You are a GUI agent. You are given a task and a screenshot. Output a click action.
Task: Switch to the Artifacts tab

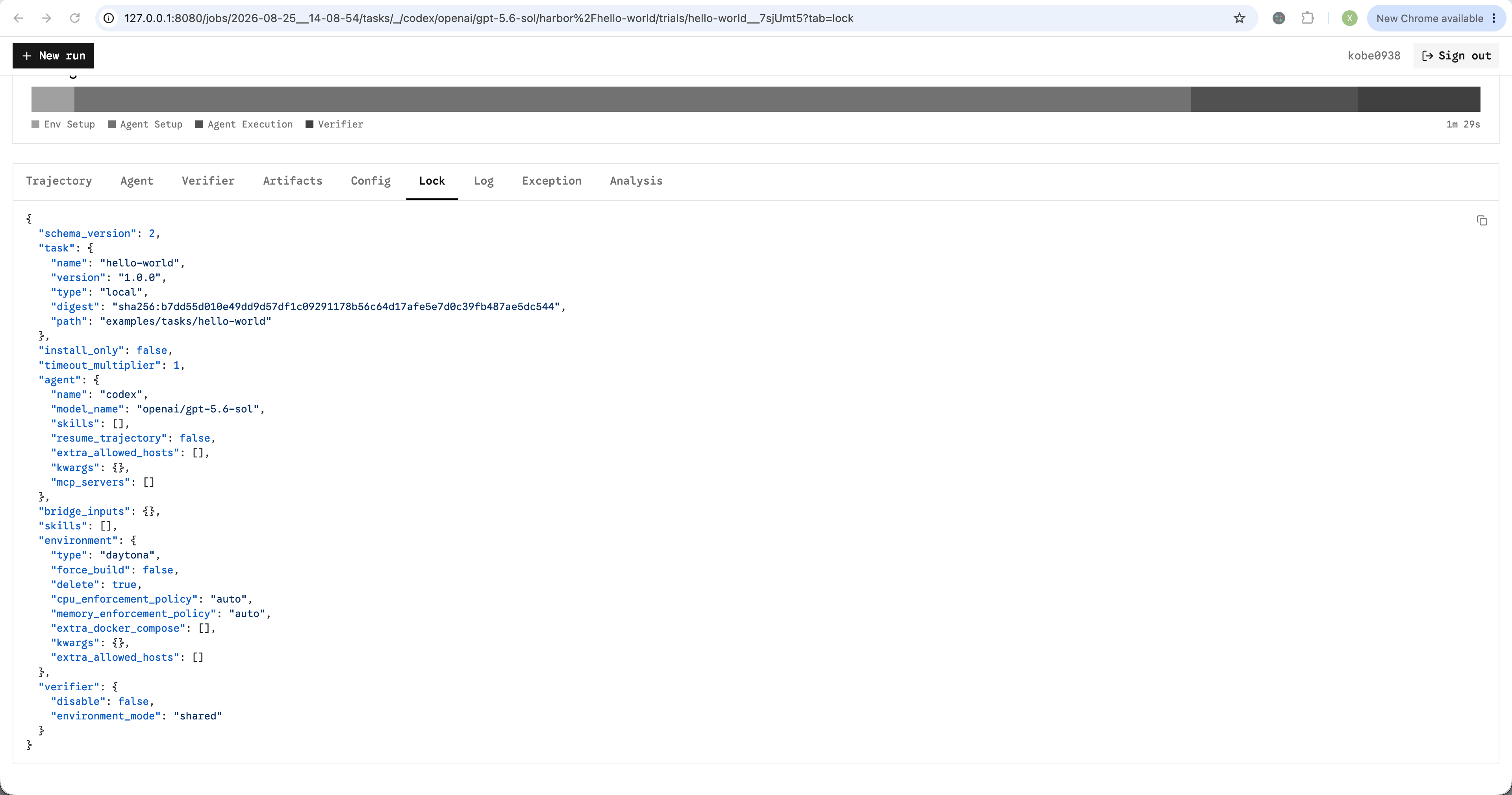click(292, 181)
